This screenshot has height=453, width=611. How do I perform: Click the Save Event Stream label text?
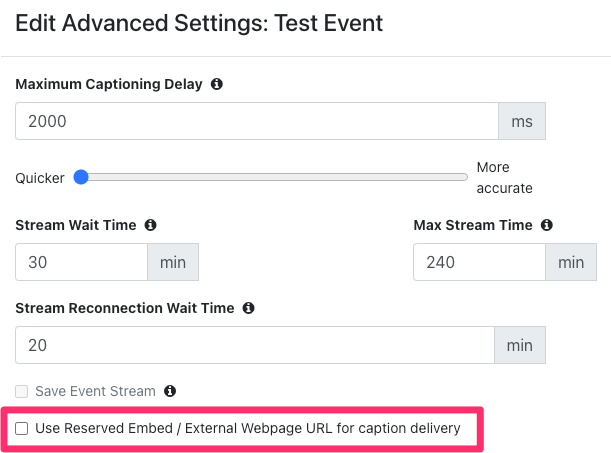pos(95,391)
